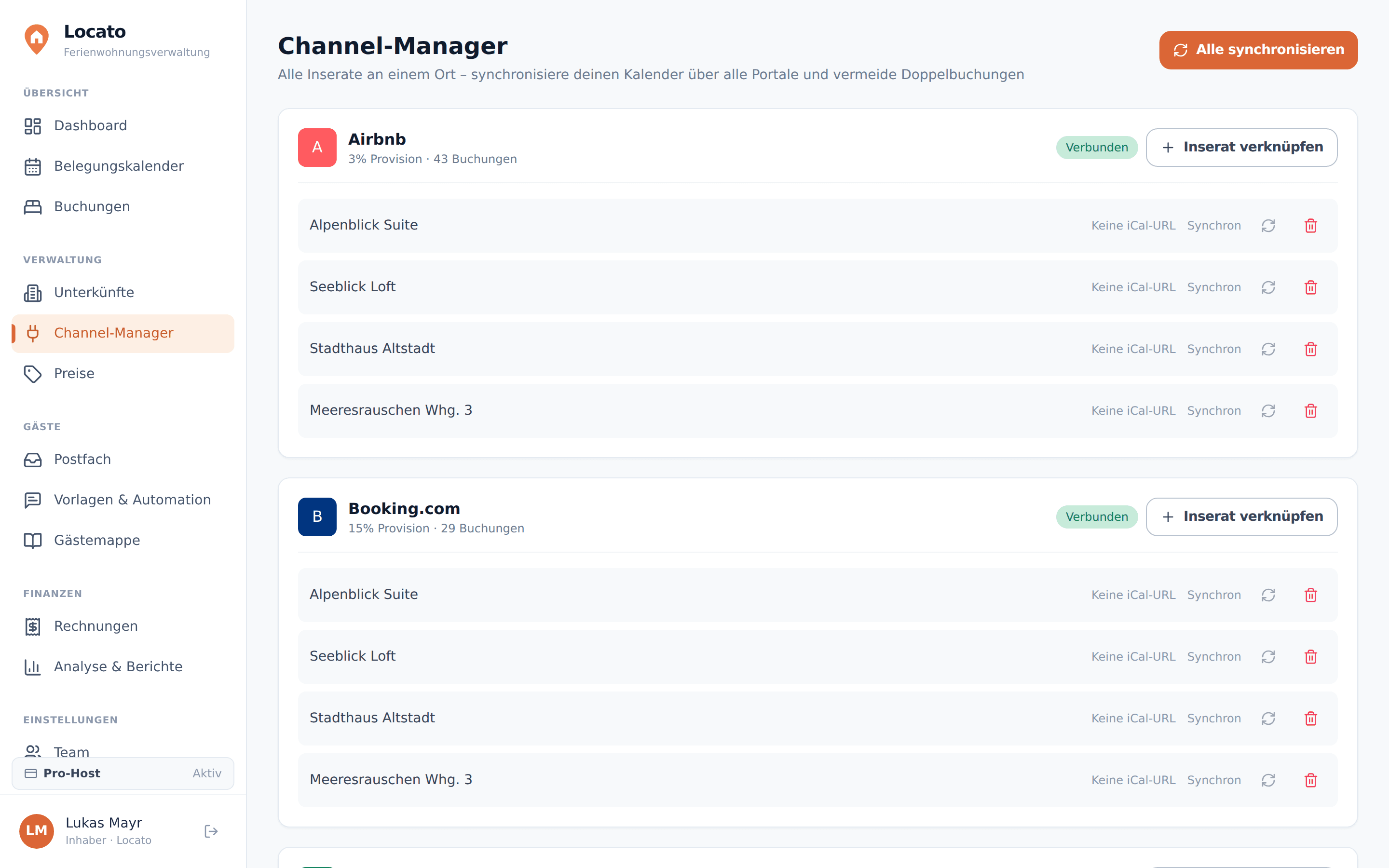
Task: Sync Airbnb Stadthaus Altstadt listing
Action: [x=1268, y=349]
